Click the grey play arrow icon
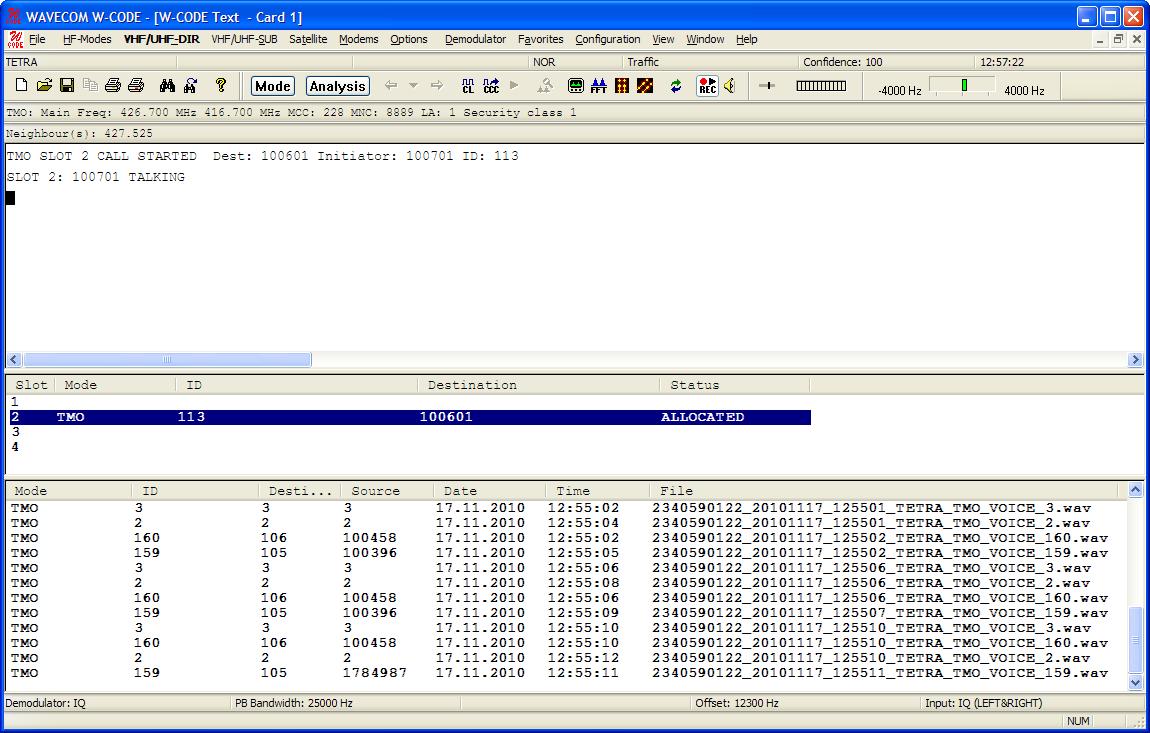Viewport: 1150px width, 733px height. (514, 86)
